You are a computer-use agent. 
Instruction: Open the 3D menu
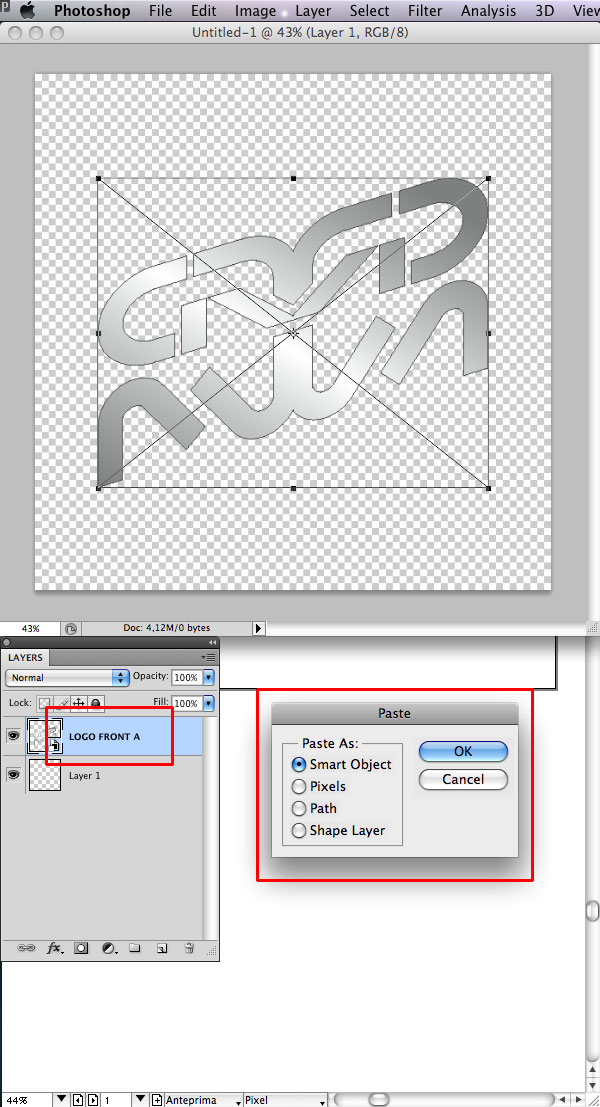click(x=545, y=11)
